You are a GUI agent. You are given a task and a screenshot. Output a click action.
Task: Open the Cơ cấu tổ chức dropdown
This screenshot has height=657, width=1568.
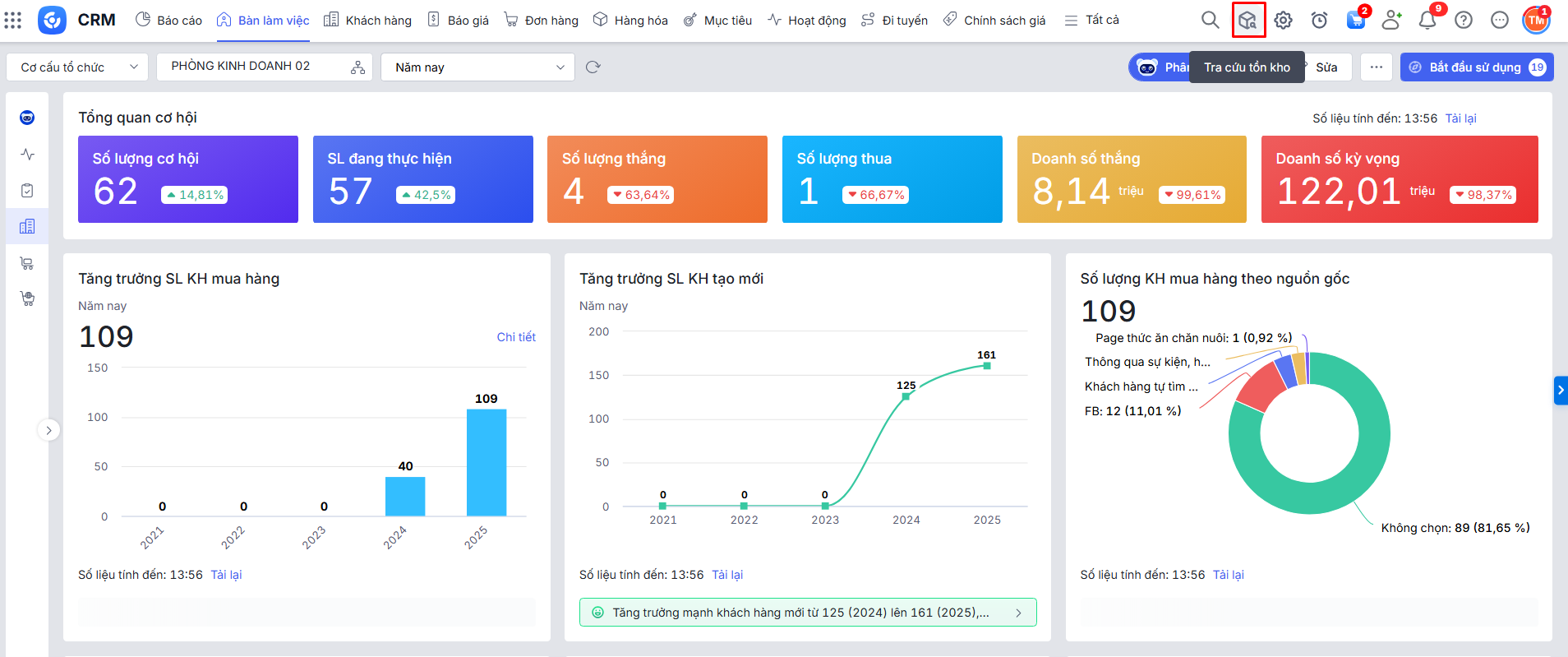click(77, 67)
